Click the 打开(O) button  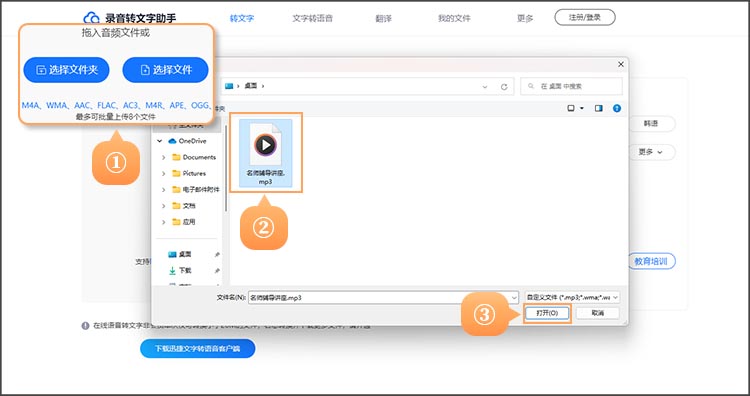coord(547,313)
